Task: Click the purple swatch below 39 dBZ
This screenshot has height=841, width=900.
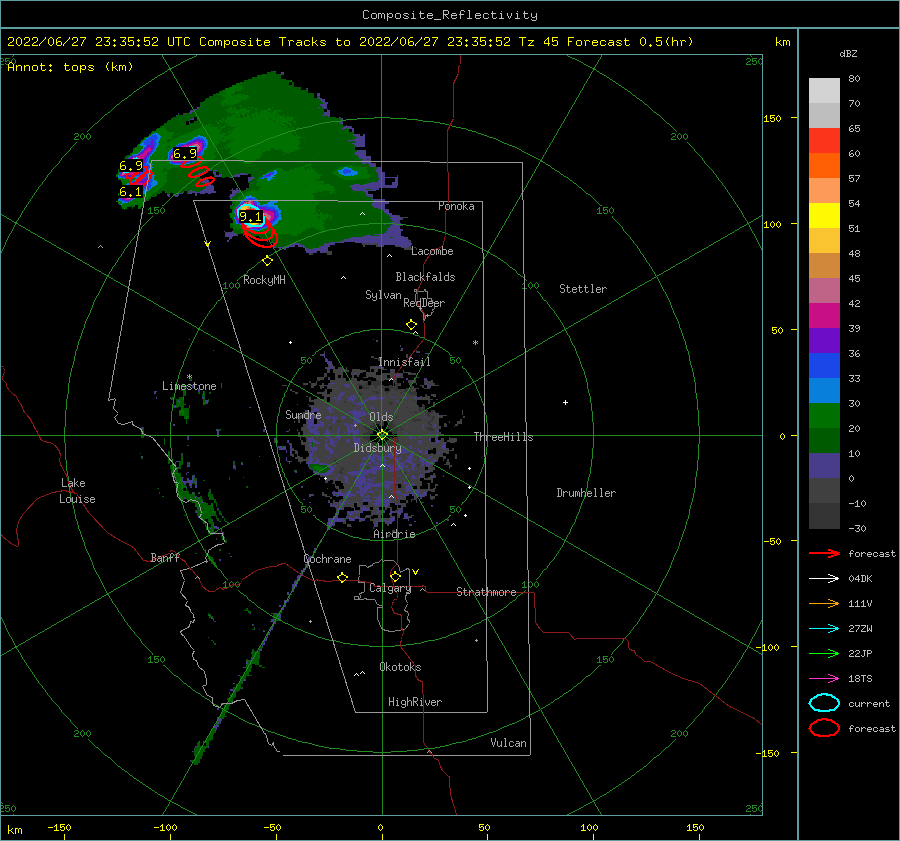Action: 824,341
